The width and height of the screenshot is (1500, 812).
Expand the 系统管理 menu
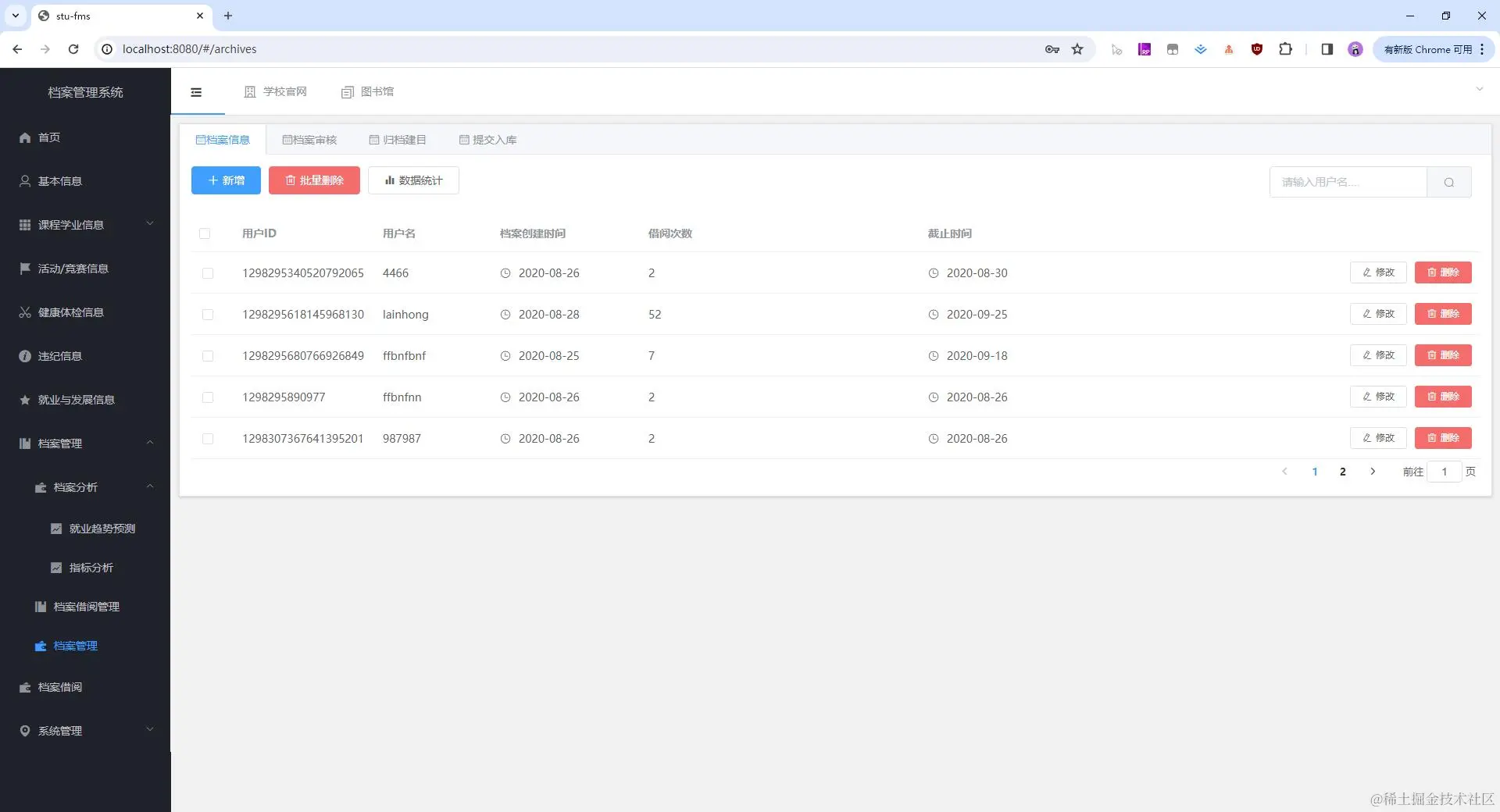85,731
